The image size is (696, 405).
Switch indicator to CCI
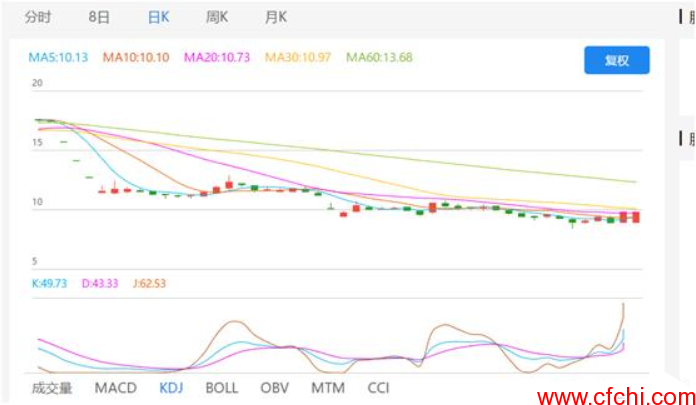point(378,388)
